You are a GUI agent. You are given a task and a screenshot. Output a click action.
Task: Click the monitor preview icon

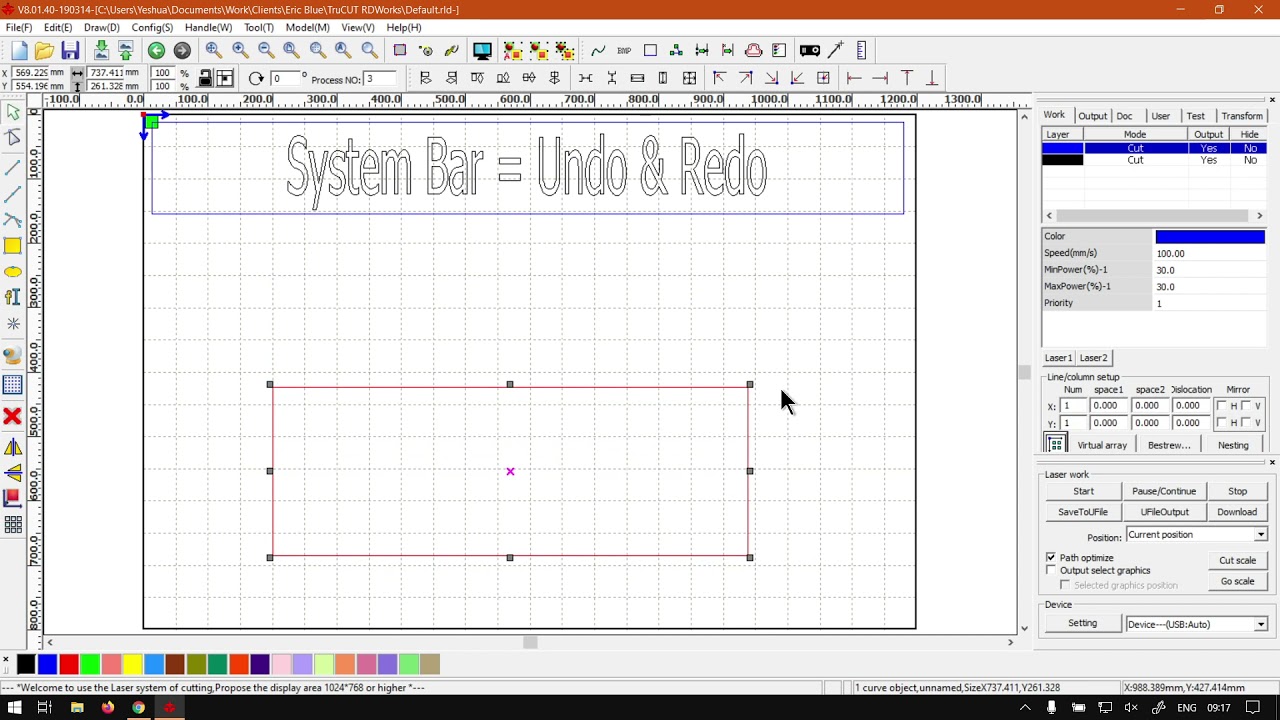[x=482, y=51]
